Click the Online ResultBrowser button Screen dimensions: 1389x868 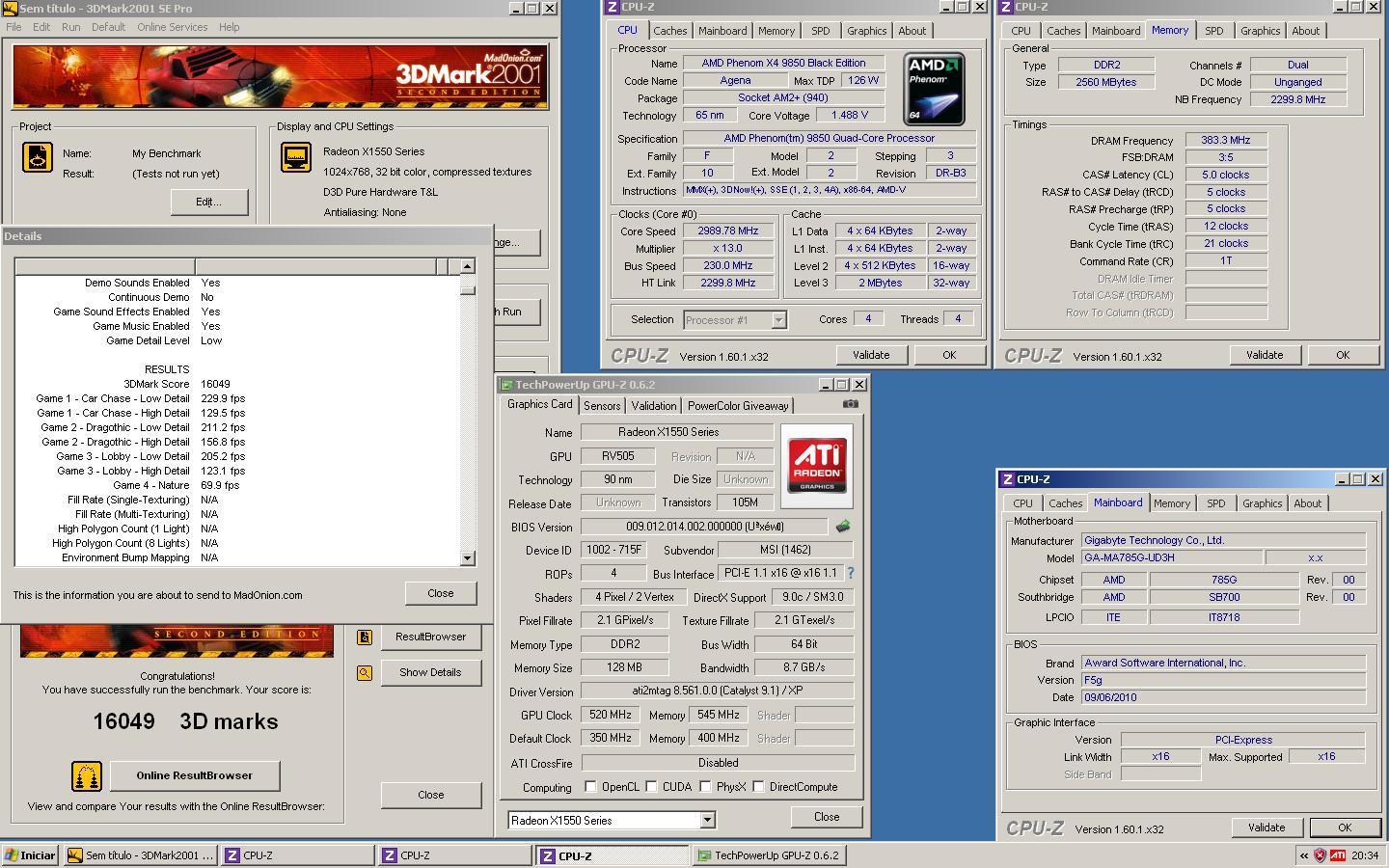pyautogui.click(x=195, y=775)
